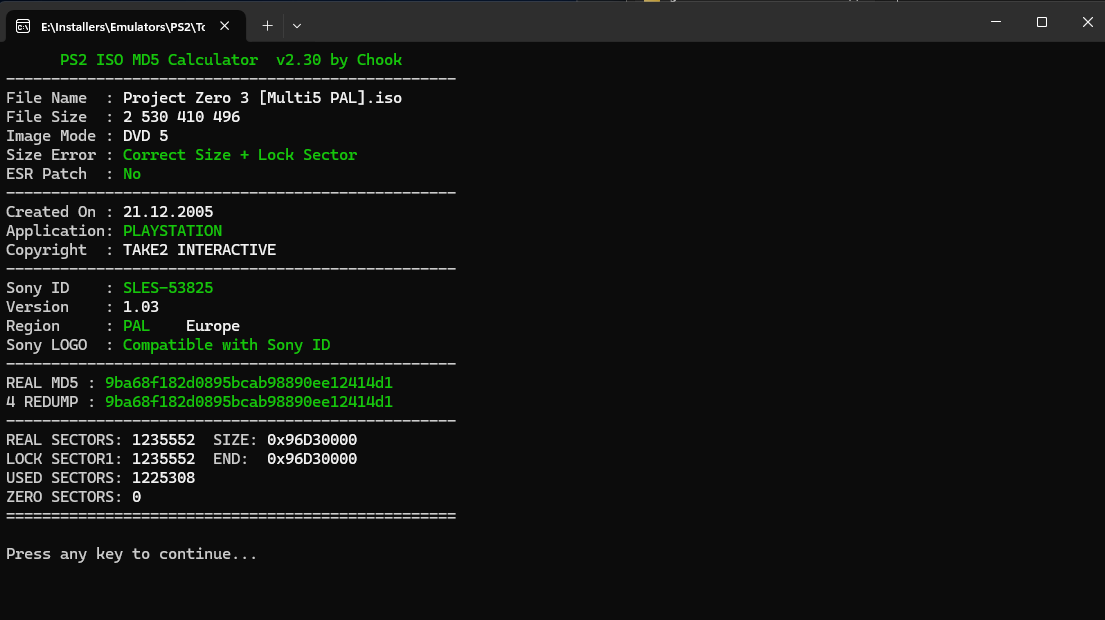Click the command prompt icon in tab
The image size is (1105, 620).
tap(23, 27)
